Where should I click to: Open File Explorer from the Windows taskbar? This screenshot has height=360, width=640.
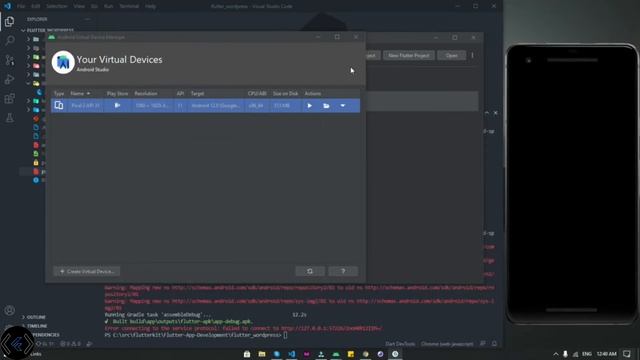(262, 354)
